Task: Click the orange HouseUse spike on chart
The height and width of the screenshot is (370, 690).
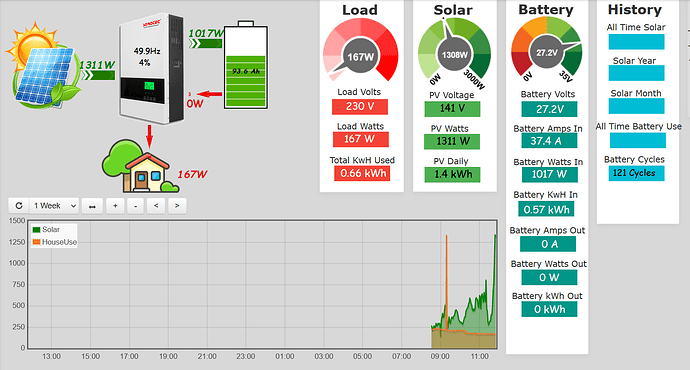Action: 447,282
